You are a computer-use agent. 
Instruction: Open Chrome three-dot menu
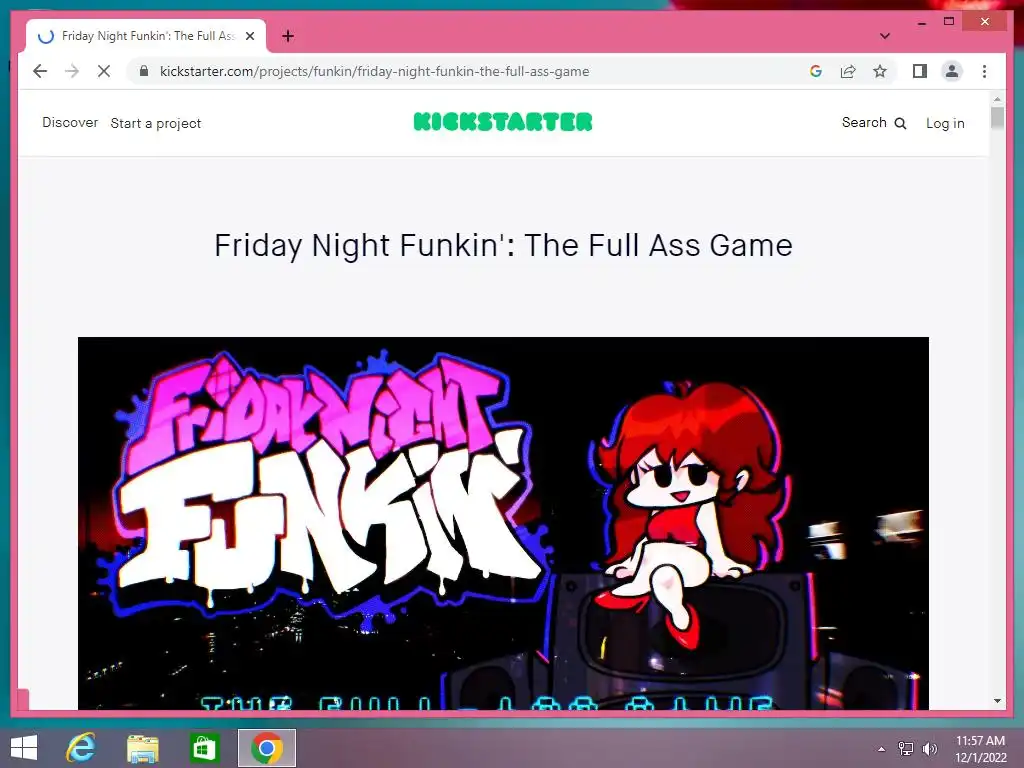pos(984,71)
